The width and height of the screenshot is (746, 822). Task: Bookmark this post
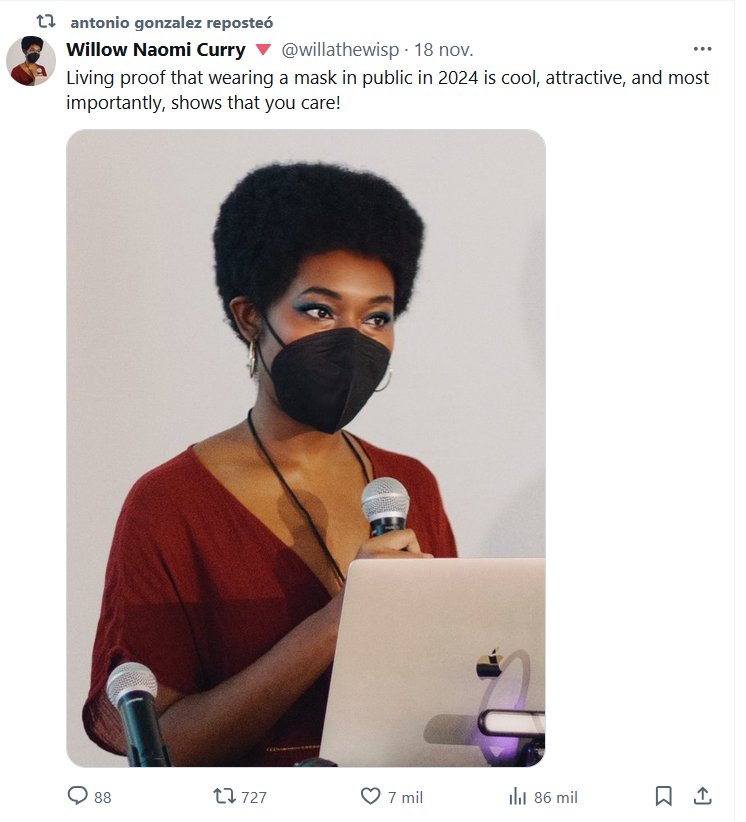[x=664, y=796]
